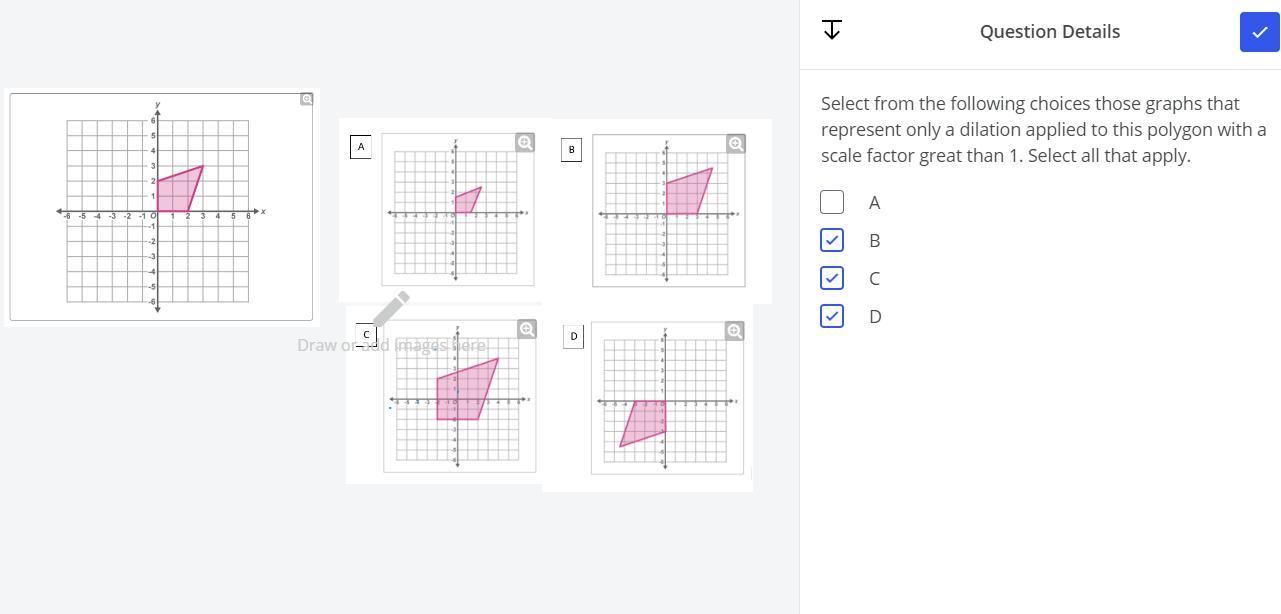Enlarge graph D with zoom icon
The image size is (1281, 614).
coord(735,331)
